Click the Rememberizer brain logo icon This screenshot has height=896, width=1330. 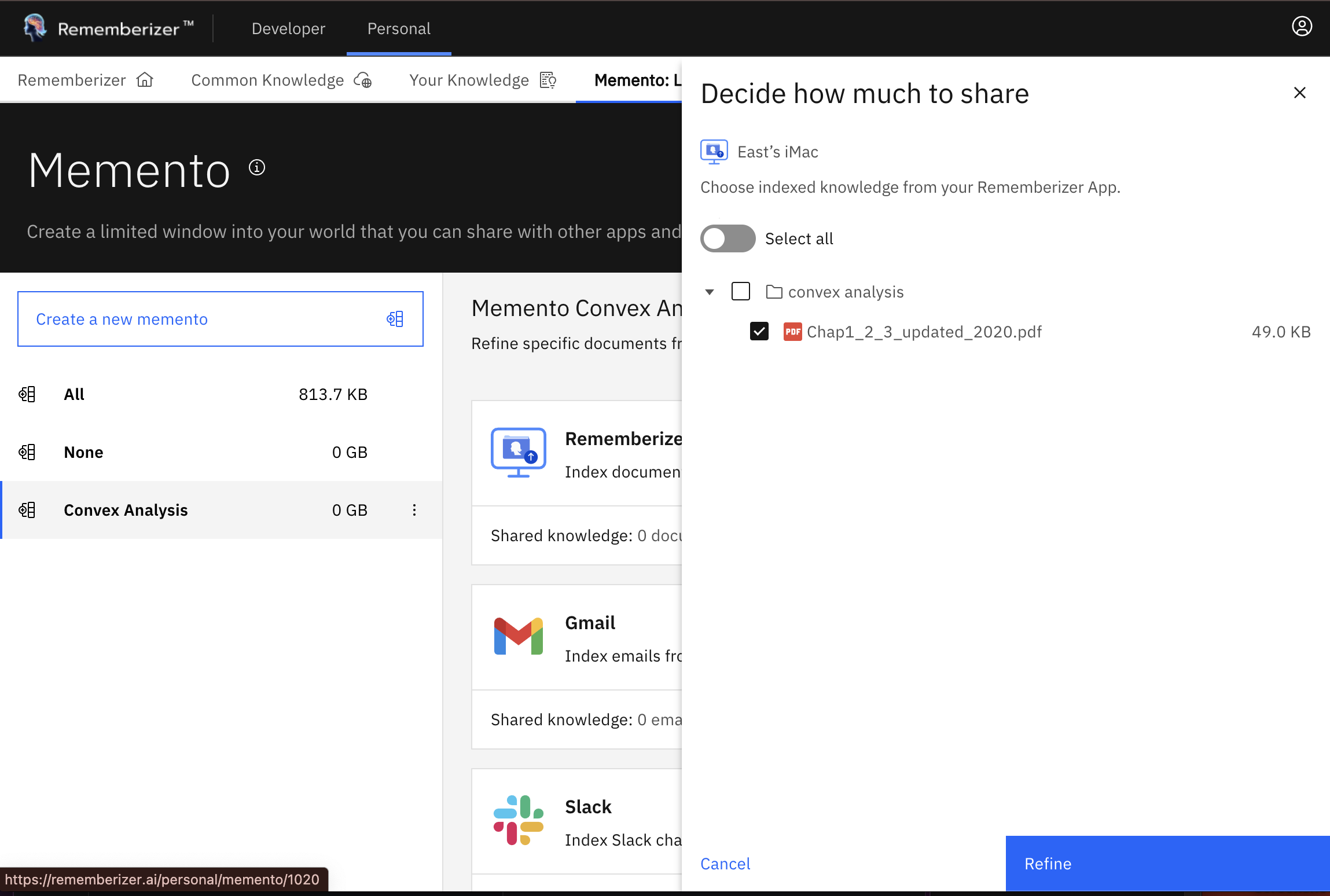(x=35, y=27)
